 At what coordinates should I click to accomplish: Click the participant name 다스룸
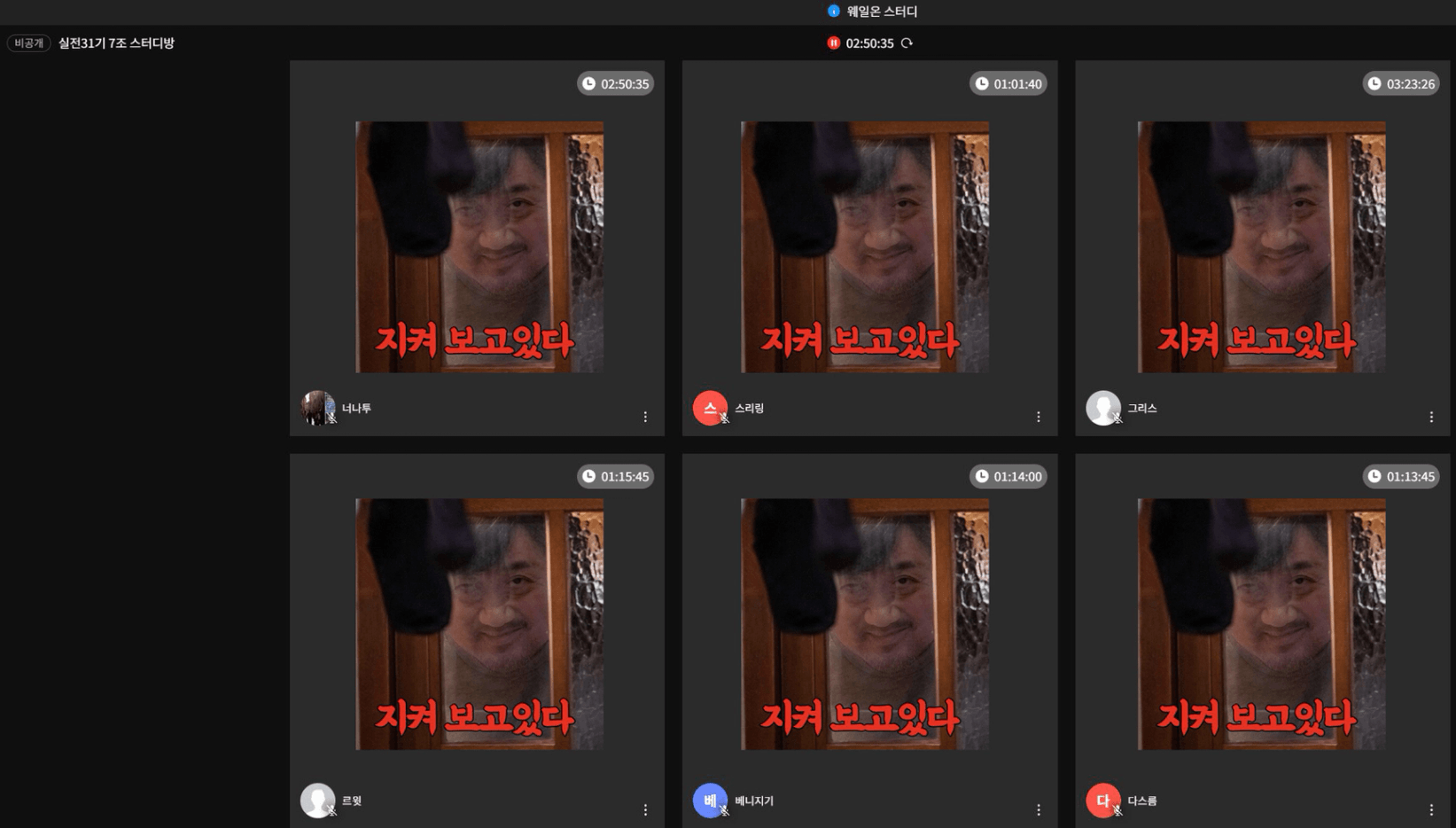(1142, 801)
